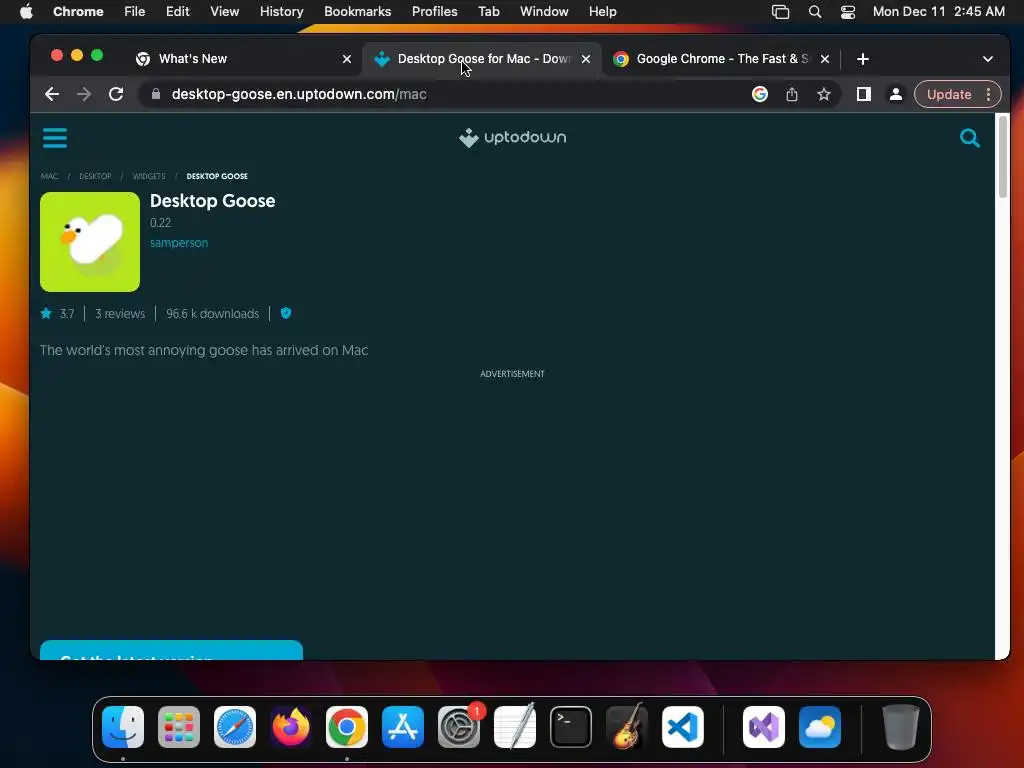
Task: Close the Desktop Goose tab
Action: pos(586,59)
